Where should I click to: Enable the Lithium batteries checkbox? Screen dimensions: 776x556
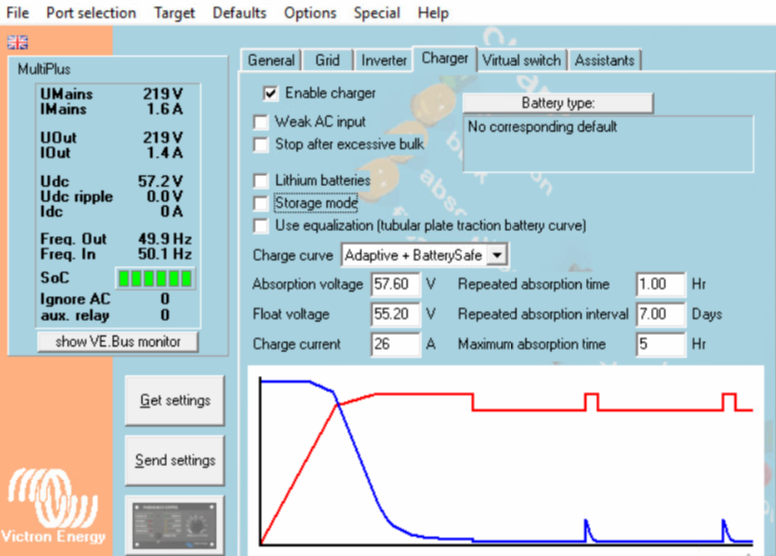coord(261,180)
